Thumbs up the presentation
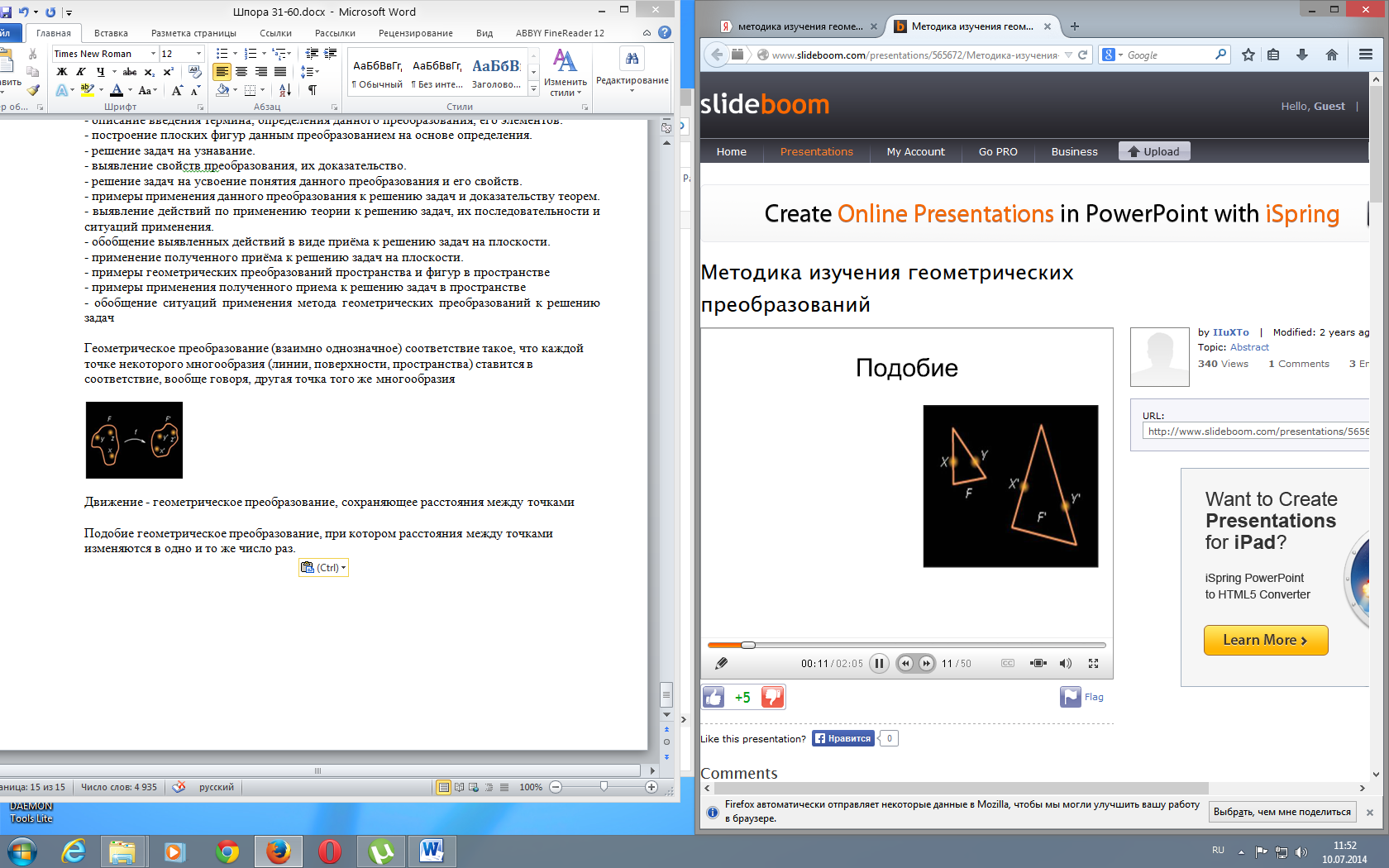 coord(714,698)
